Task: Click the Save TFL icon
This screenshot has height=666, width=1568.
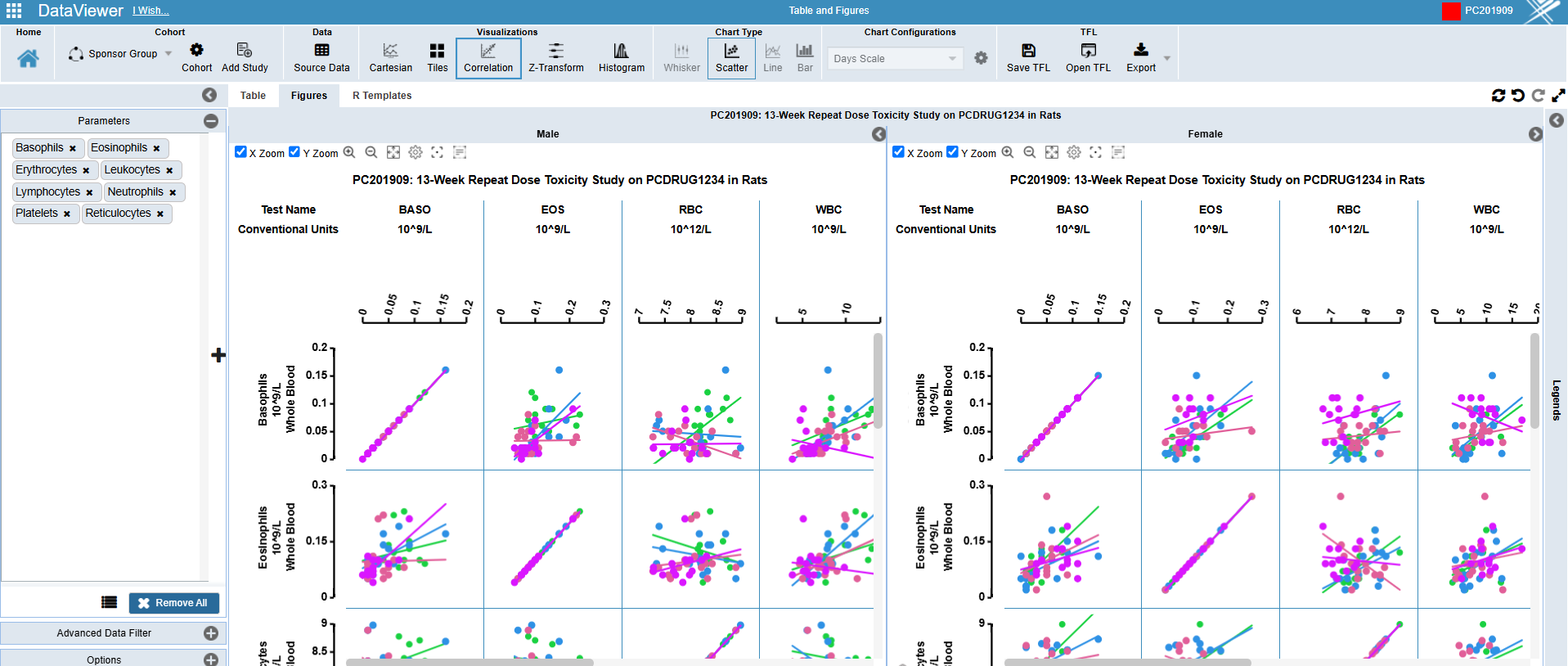Action: click(x=1028, y=50)
